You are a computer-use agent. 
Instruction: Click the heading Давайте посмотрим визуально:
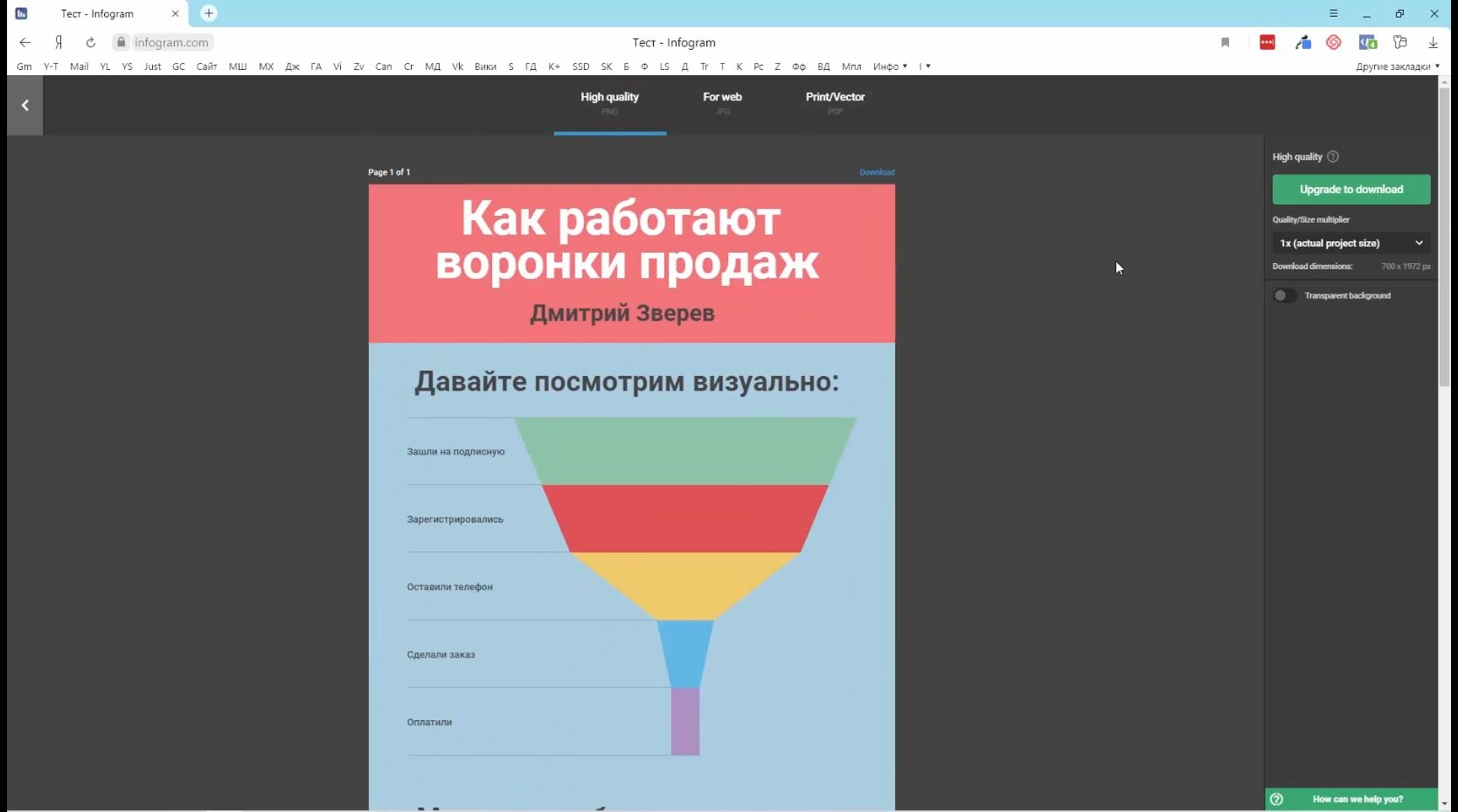click(x=627, y=382)
